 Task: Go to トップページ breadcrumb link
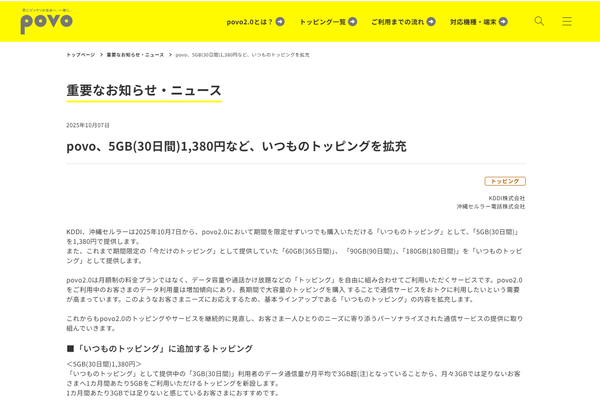[81, 55]
